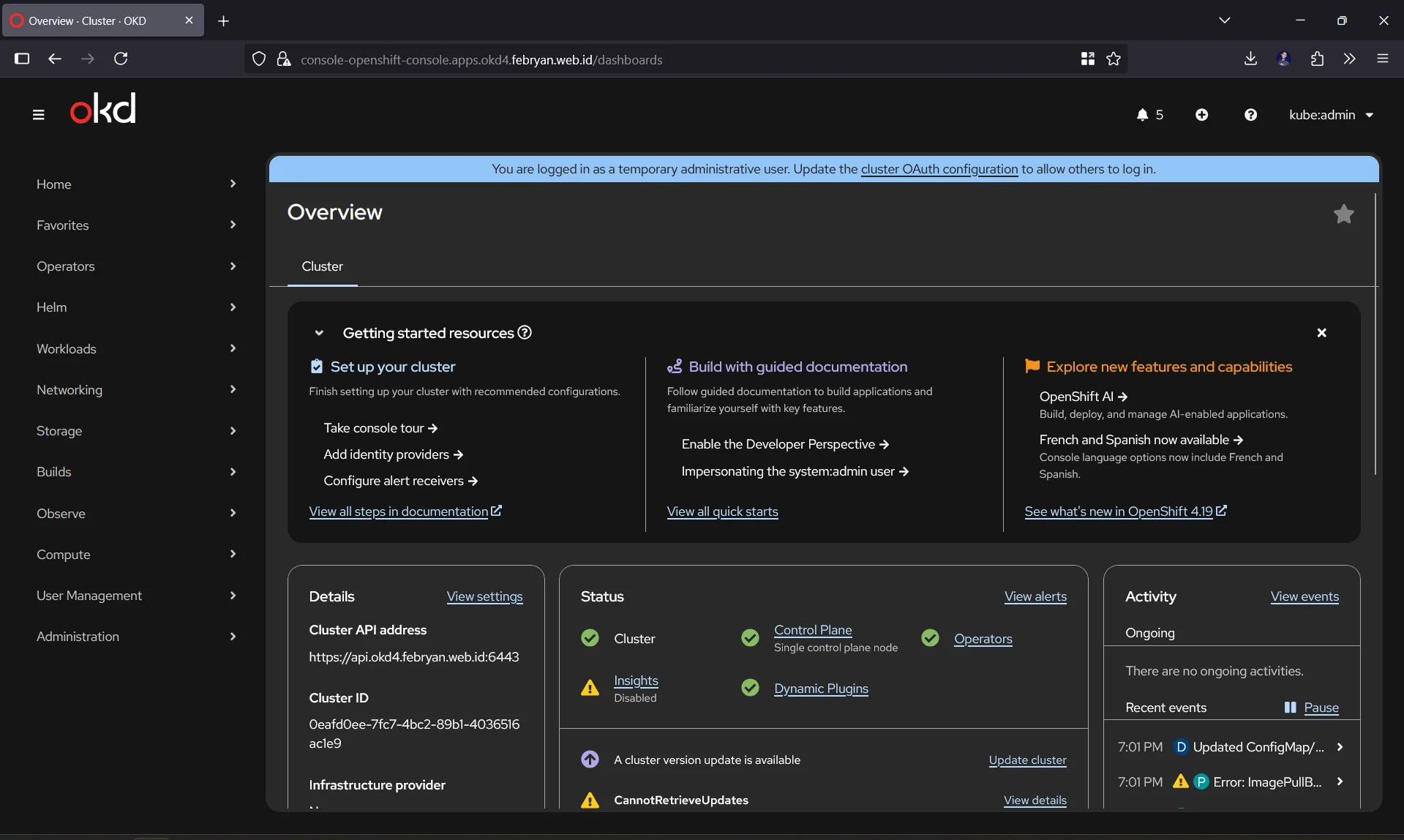Open the browser downloads panel

click(x=1250, y=59)
